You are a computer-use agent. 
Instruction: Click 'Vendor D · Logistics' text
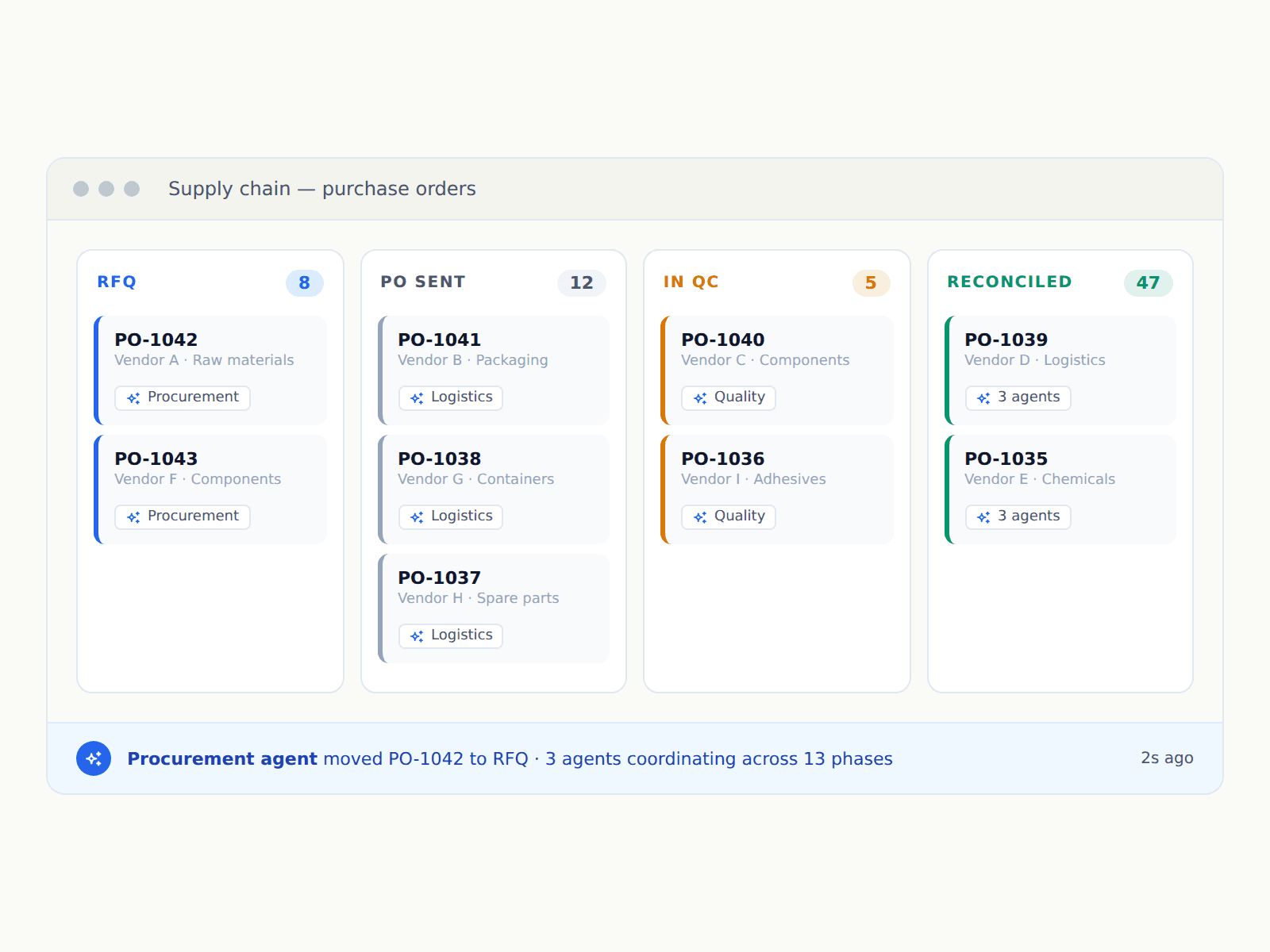(x=1035, y=360)
